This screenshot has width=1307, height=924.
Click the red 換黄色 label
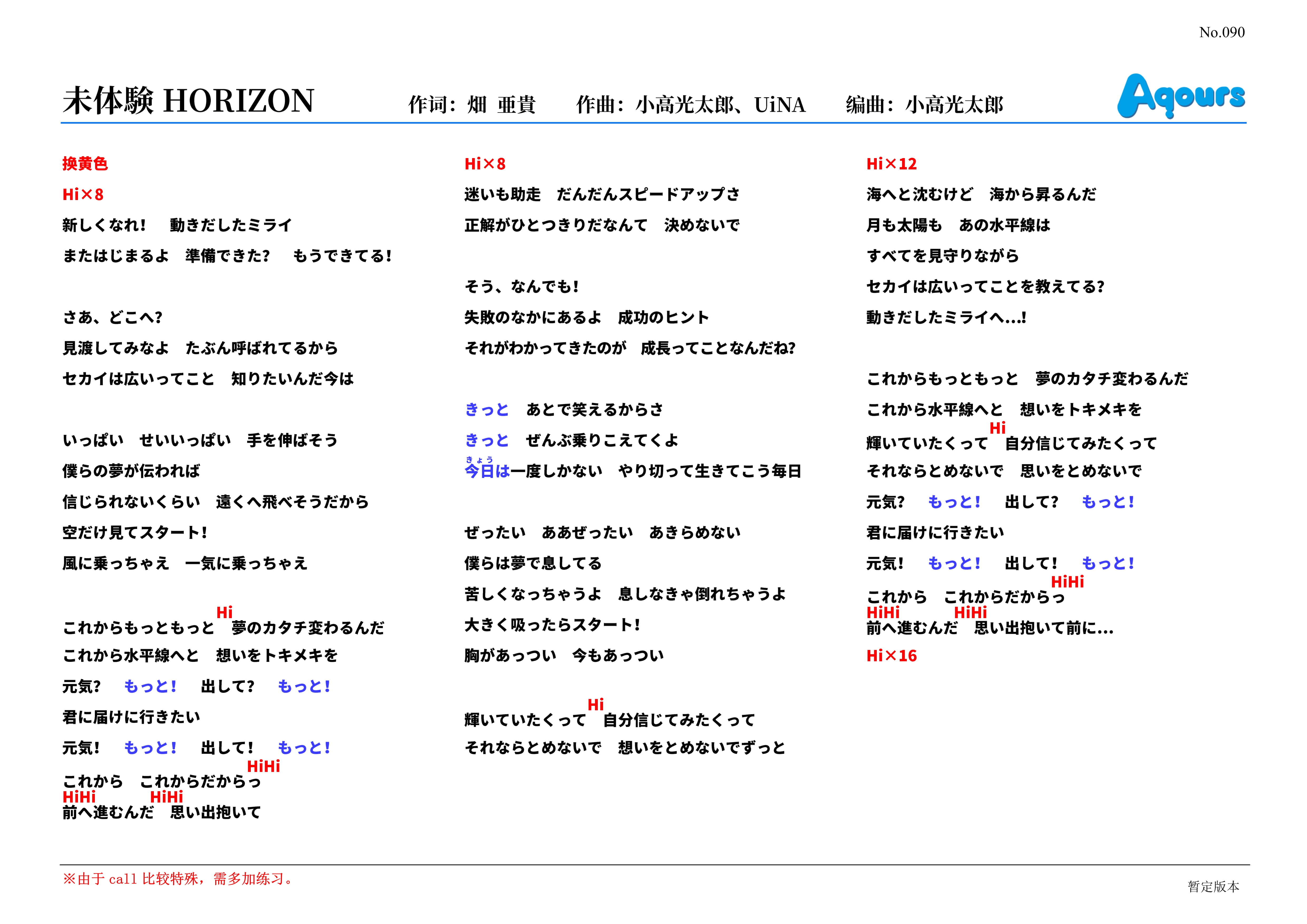point(85,164)
